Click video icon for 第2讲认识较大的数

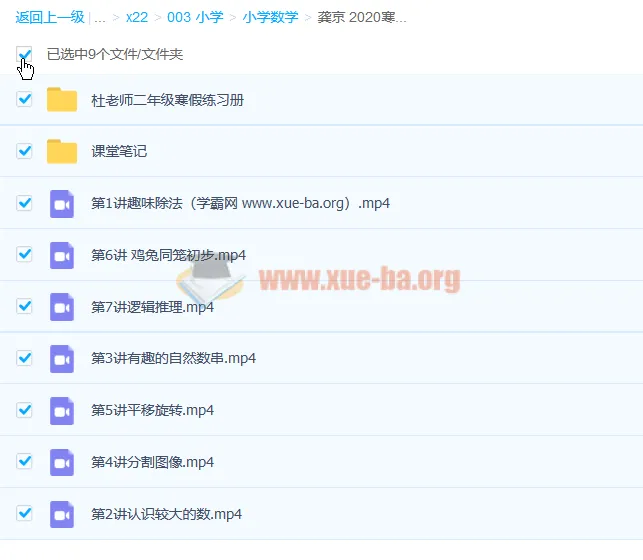pos(62,515)
